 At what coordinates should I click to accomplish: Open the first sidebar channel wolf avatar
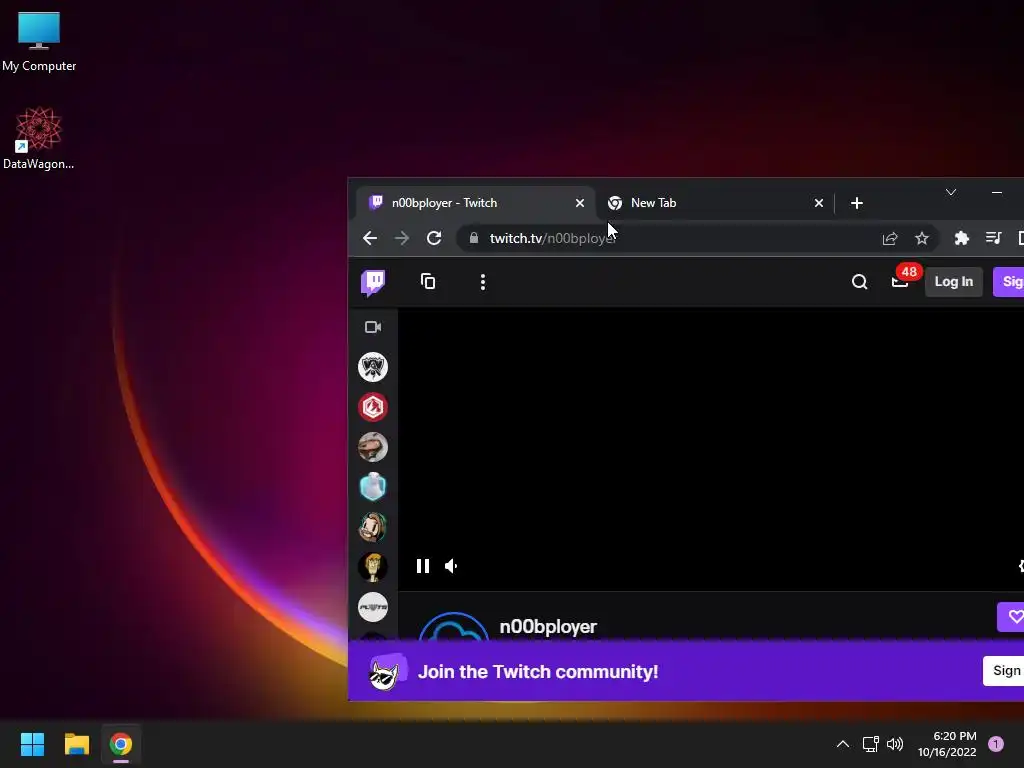[x=373, y=367]
